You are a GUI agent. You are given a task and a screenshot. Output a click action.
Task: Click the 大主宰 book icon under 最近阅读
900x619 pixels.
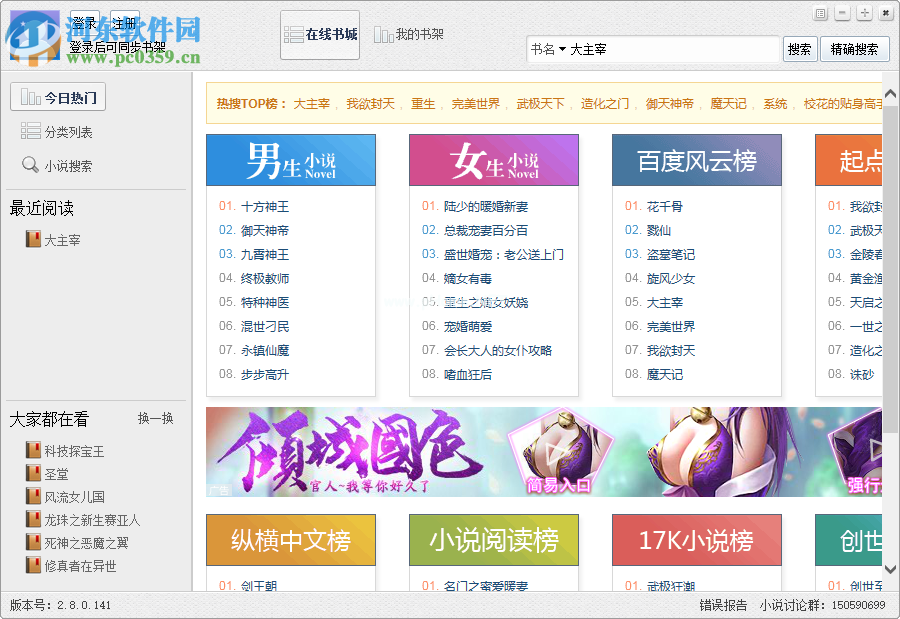coord(31,239)
